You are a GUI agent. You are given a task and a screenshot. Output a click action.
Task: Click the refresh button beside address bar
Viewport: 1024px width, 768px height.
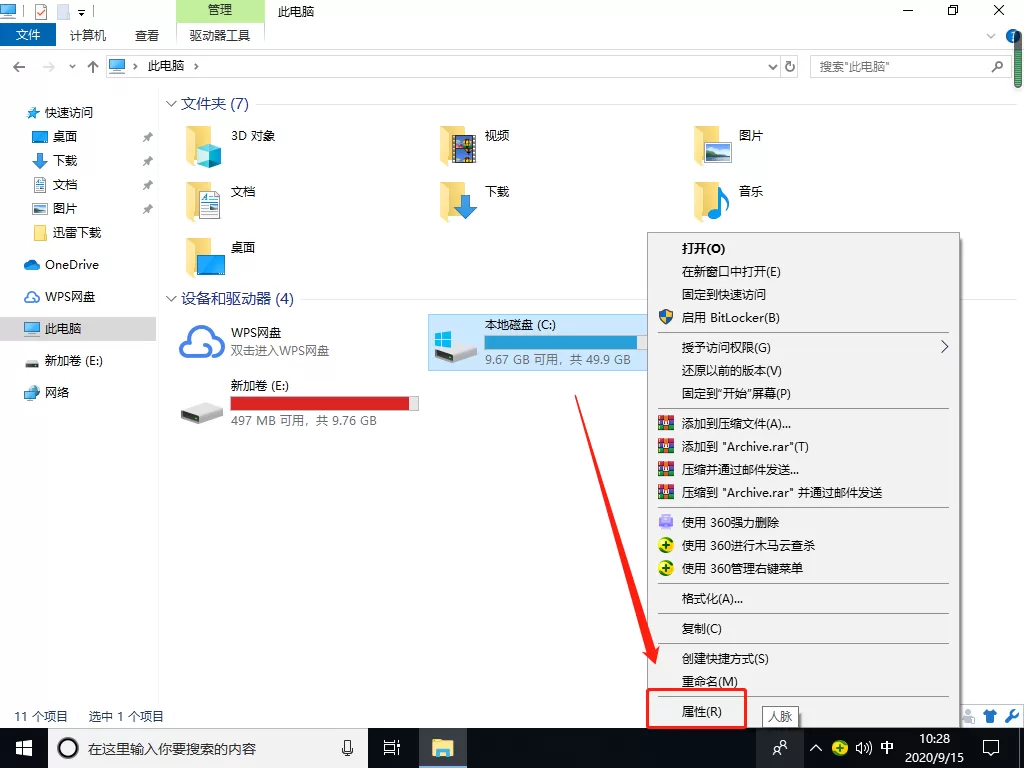790,67
